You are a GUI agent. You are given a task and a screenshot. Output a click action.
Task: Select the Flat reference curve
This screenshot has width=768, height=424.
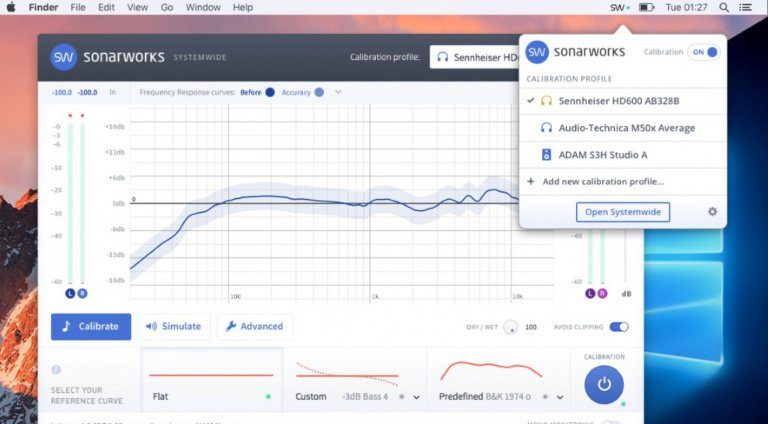pos(212,380)
